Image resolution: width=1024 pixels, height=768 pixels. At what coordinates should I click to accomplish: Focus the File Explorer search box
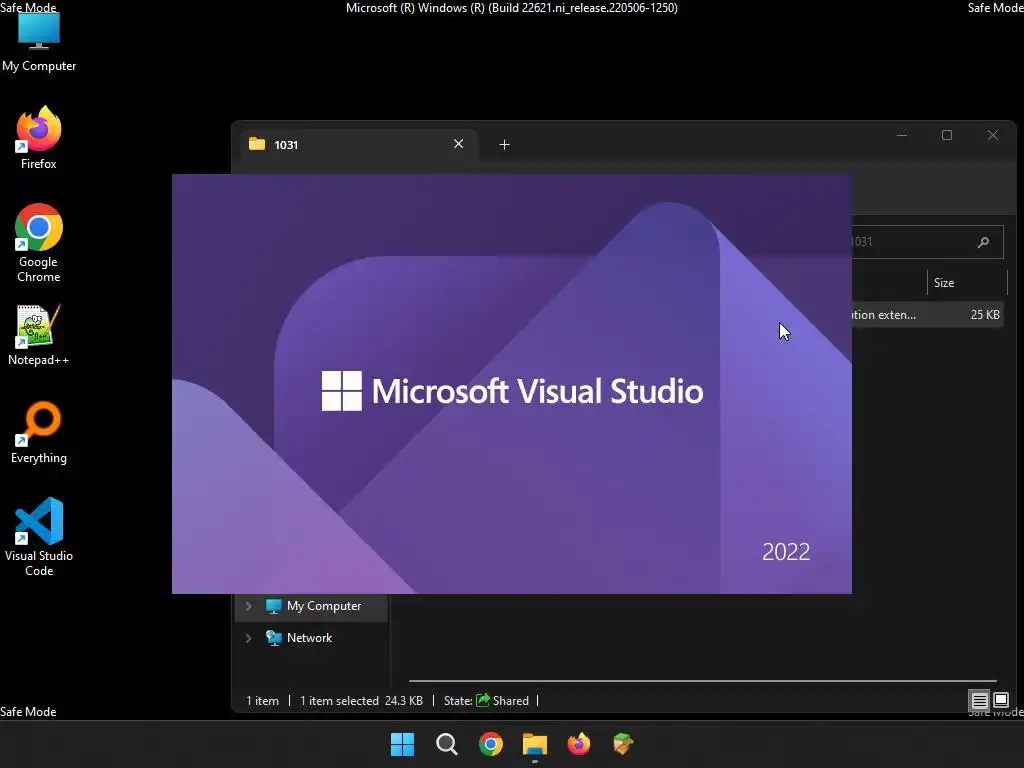(x=927, y=242)
